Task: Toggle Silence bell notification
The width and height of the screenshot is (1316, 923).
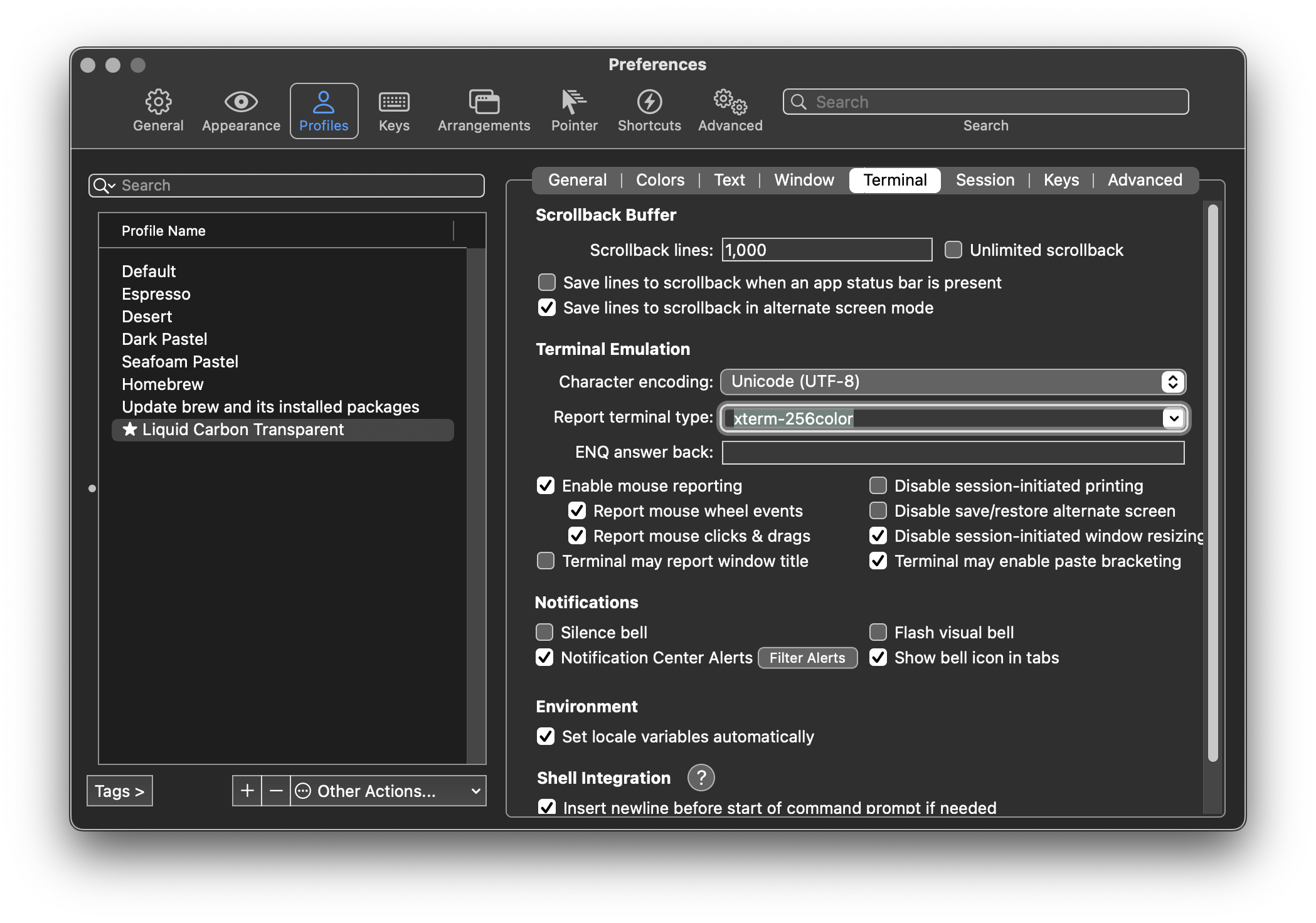Action: point(545,632)
